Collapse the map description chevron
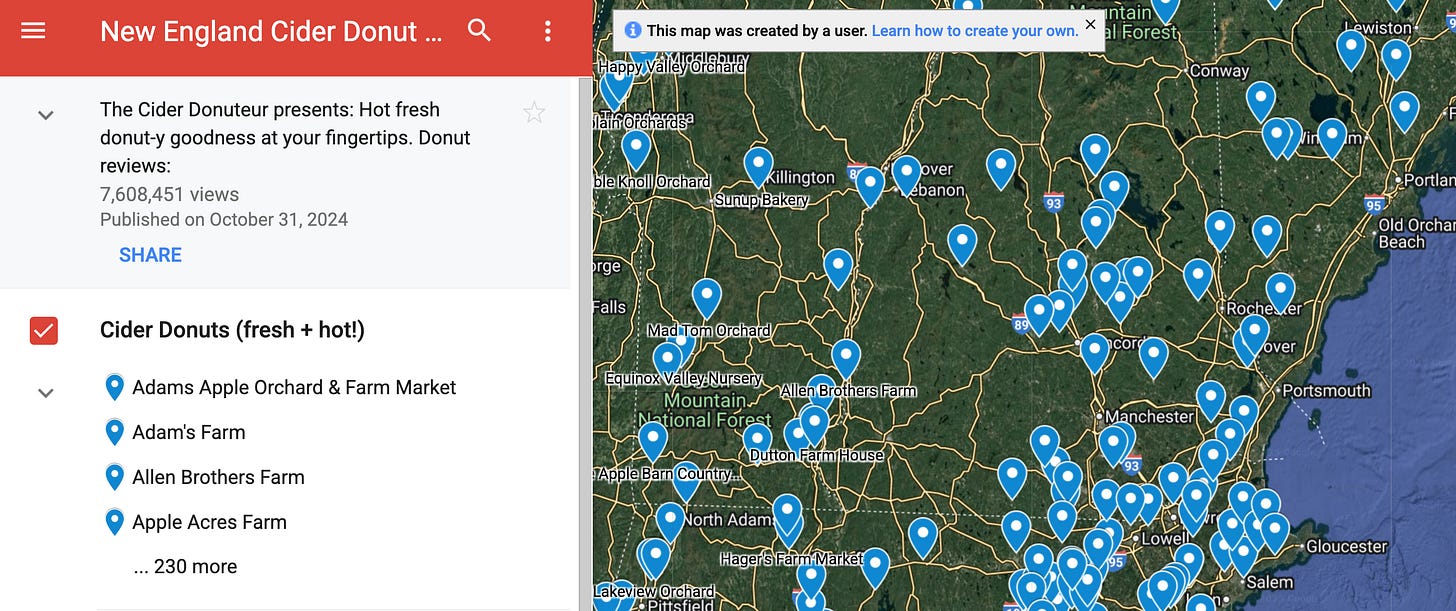Screen dimensions: 1456x611 tap(45, 115)
